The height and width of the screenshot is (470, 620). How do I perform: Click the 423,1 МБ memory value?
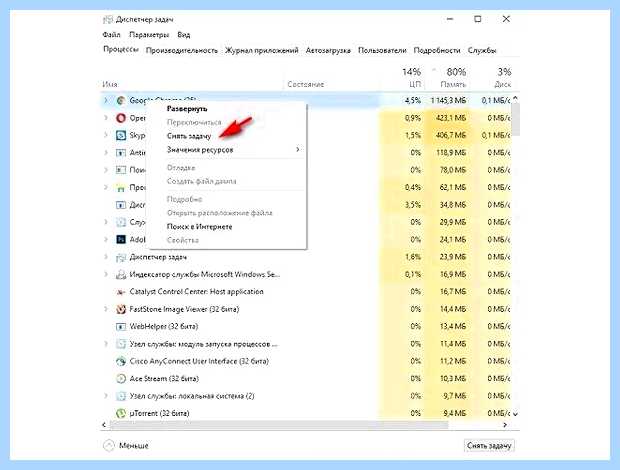pos(451,118)
